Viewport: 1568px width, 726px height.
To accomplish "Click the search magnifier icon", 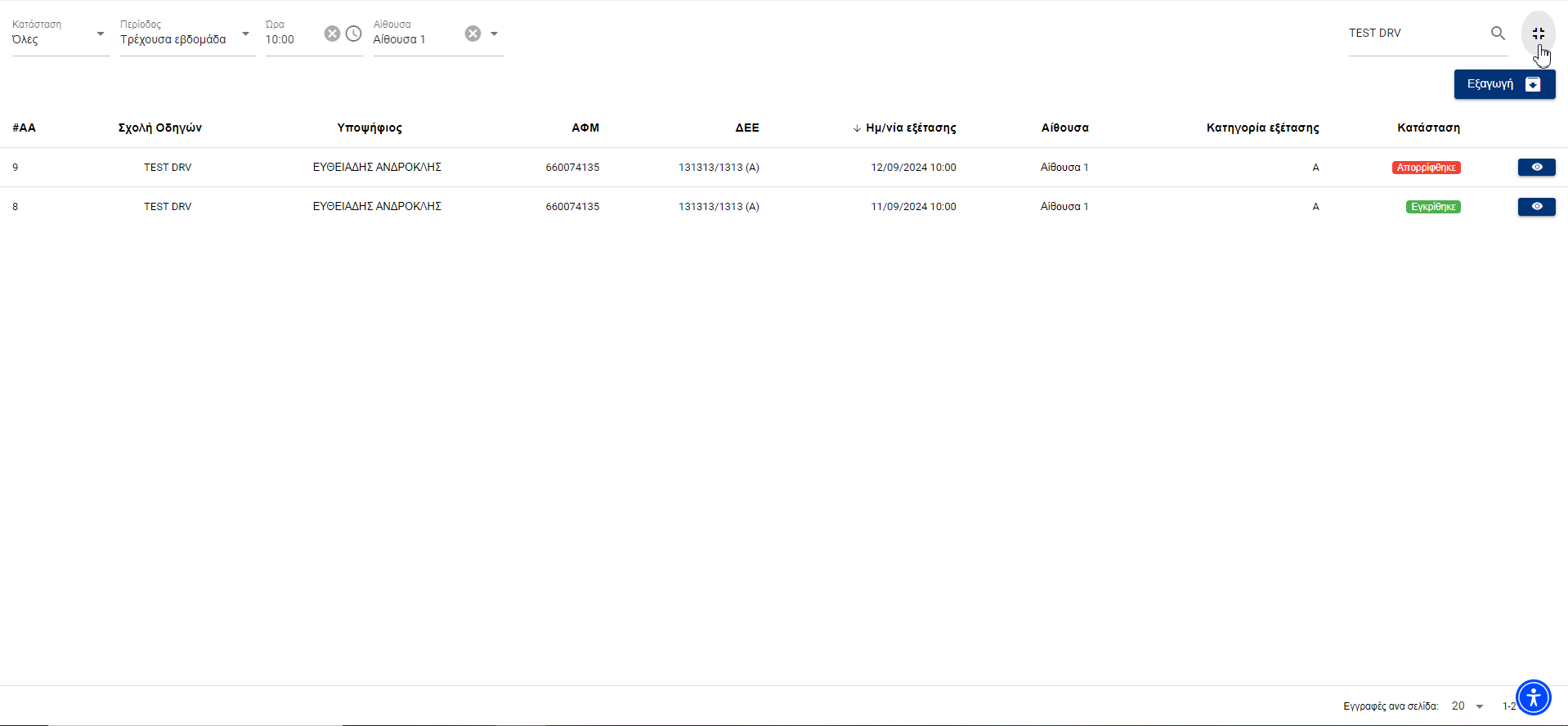I will (x=1498, y=34).
